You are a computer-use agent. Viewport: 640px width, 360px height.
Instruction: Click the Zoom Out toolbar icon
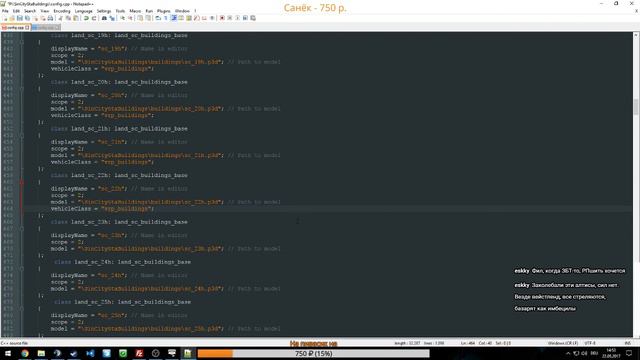(130, 18)
